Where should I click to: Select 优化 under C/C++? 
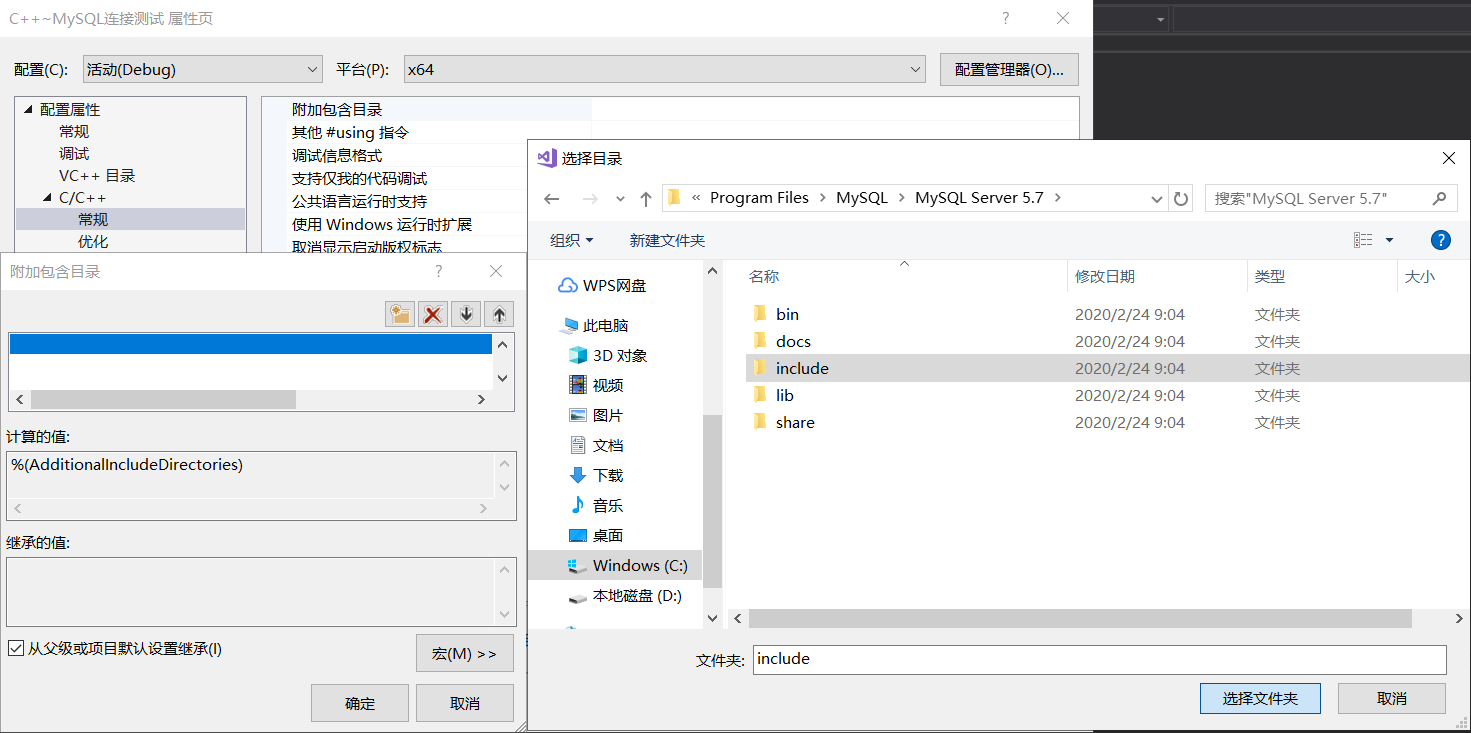click(x=93, y=241)
